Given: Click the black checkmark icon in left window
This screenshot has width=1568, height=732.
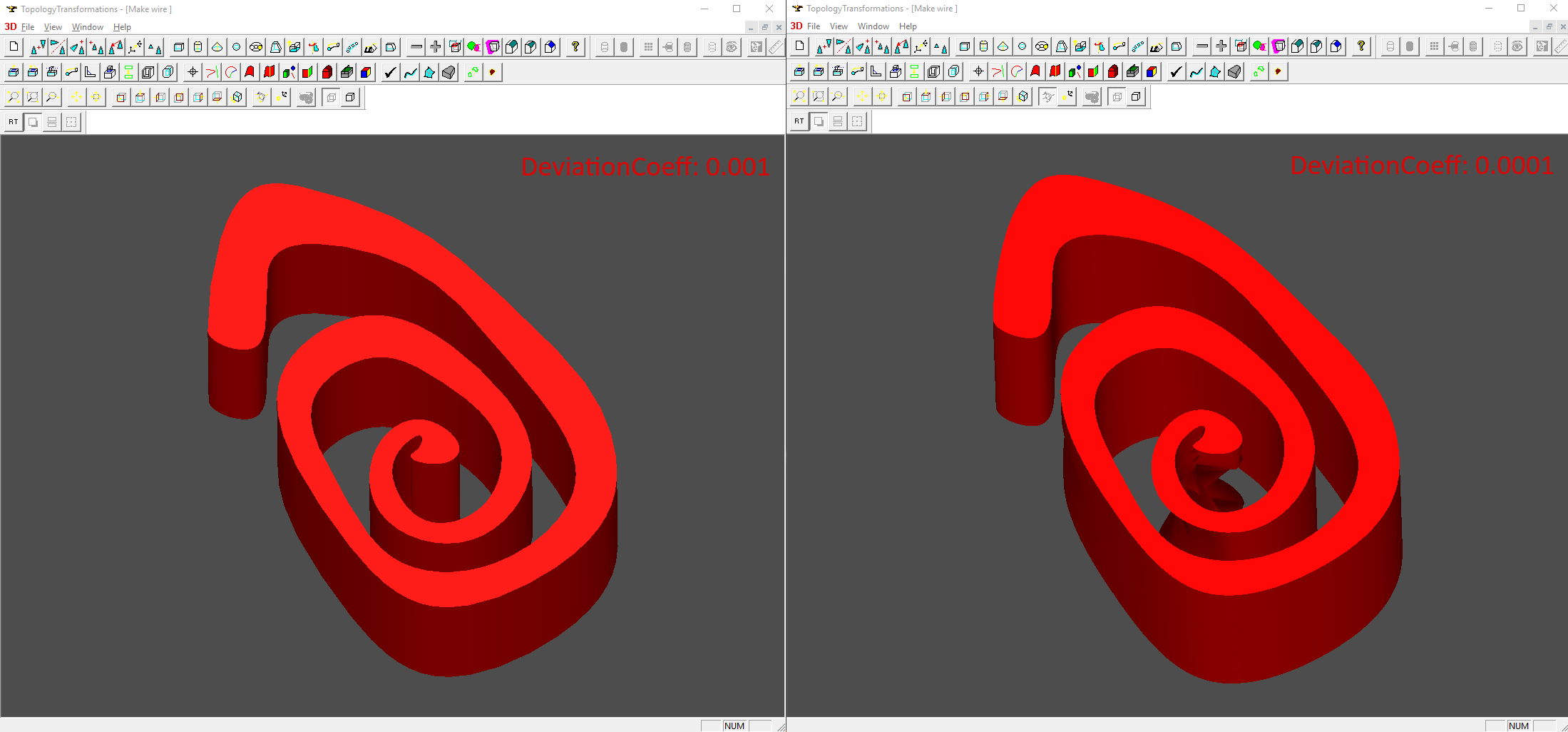Looking at the screenshot, I should [390, 72].
